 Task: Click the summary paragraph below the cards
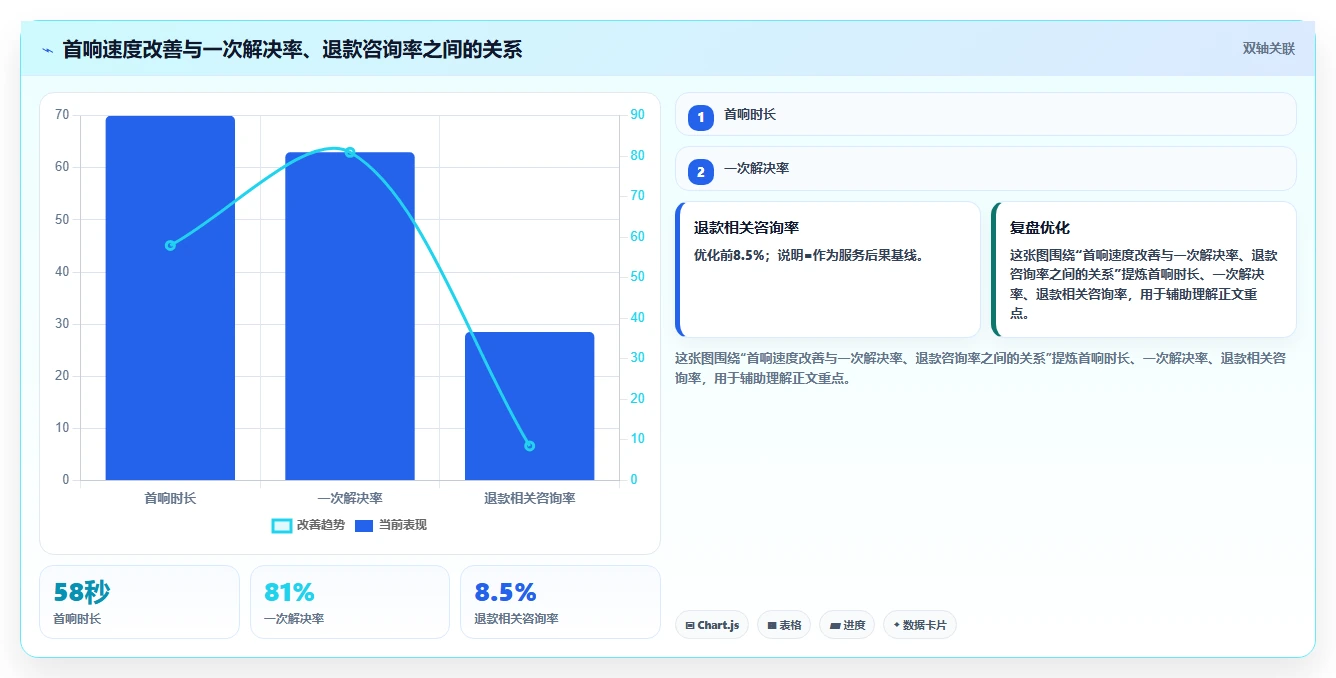tap(980, 368)
